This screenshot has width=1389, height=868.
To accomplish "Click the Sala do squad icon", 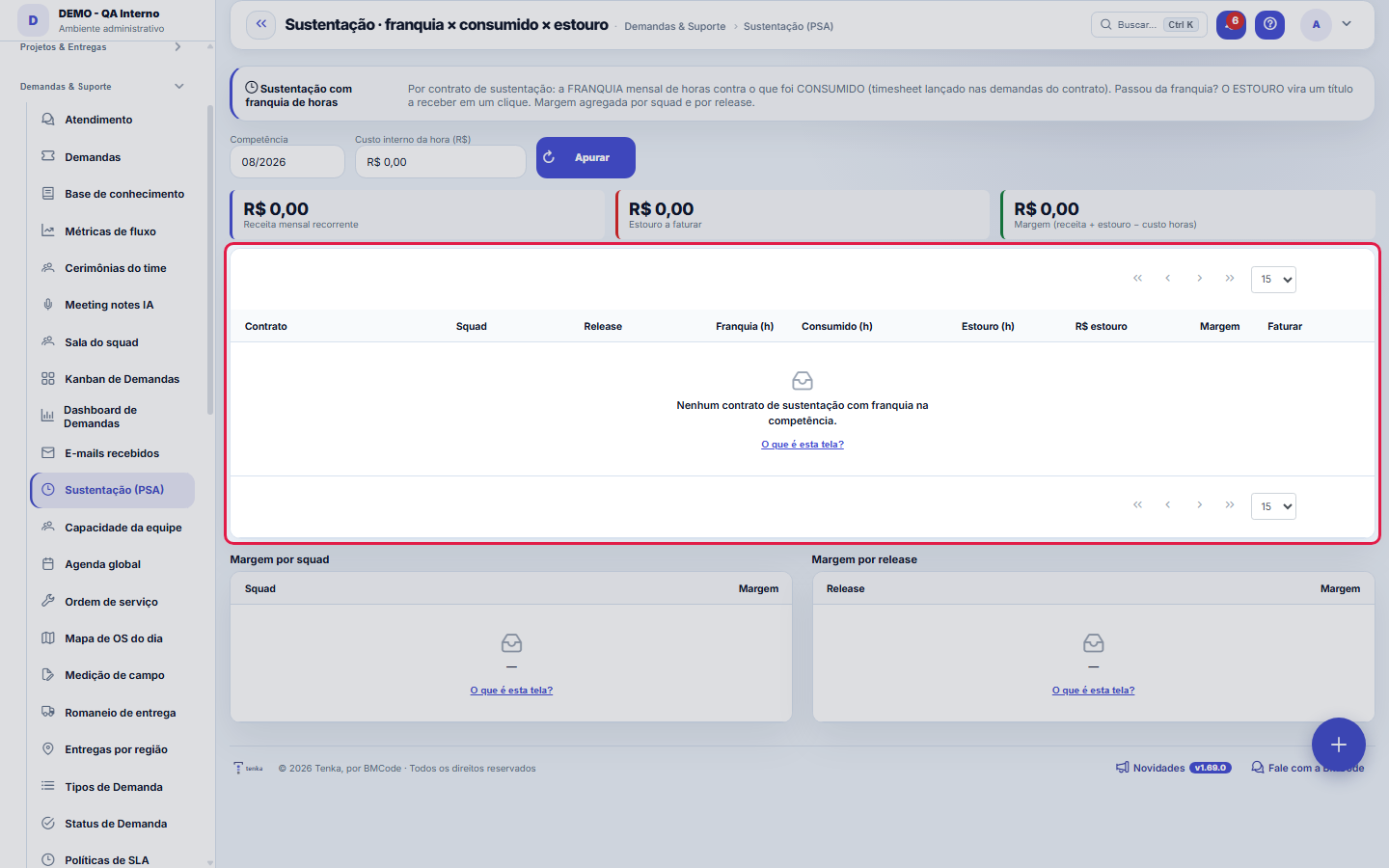I will point(47,341).
